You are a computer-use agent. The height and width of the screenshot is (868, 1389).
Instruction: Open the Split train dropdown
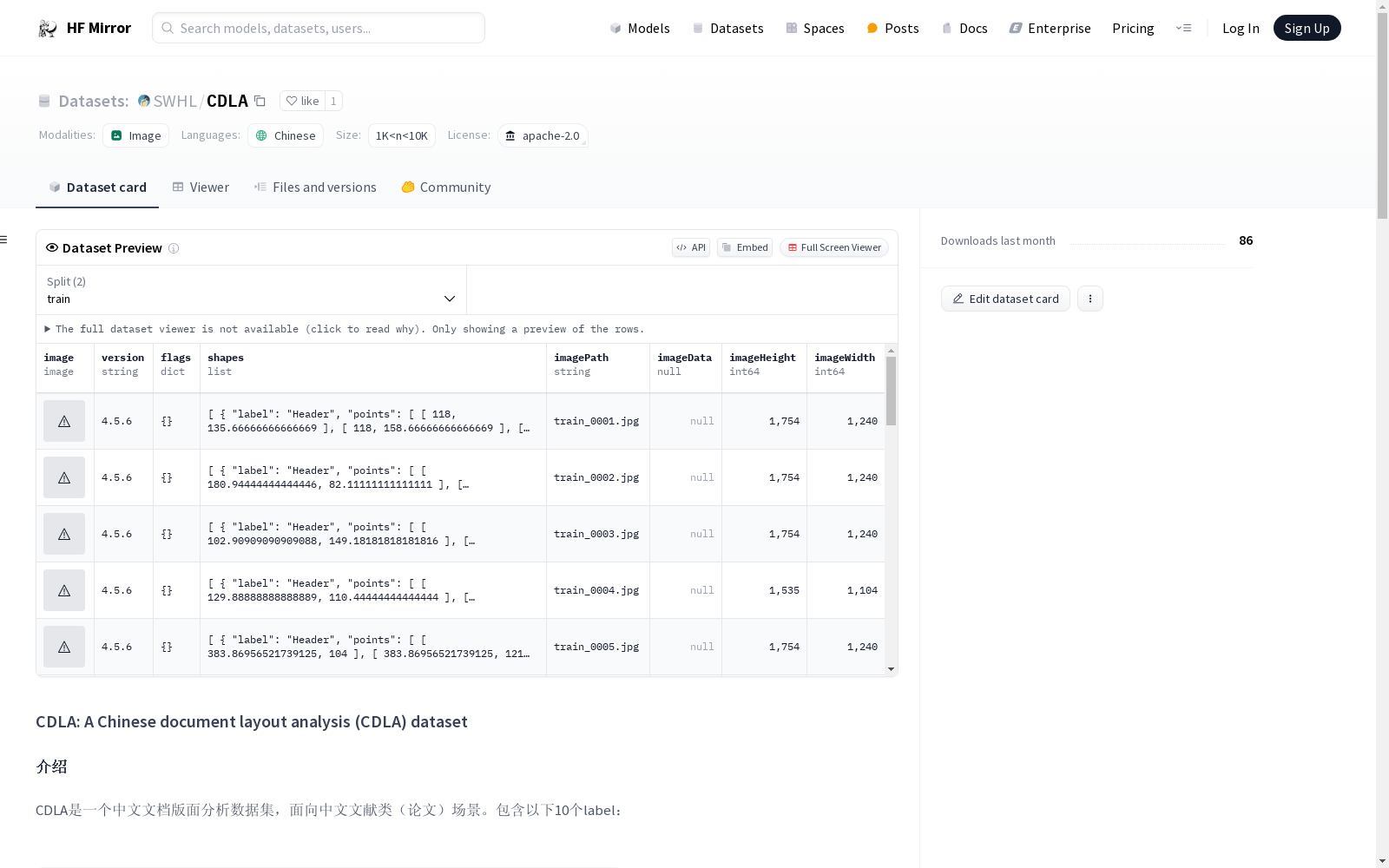point(251,290)
